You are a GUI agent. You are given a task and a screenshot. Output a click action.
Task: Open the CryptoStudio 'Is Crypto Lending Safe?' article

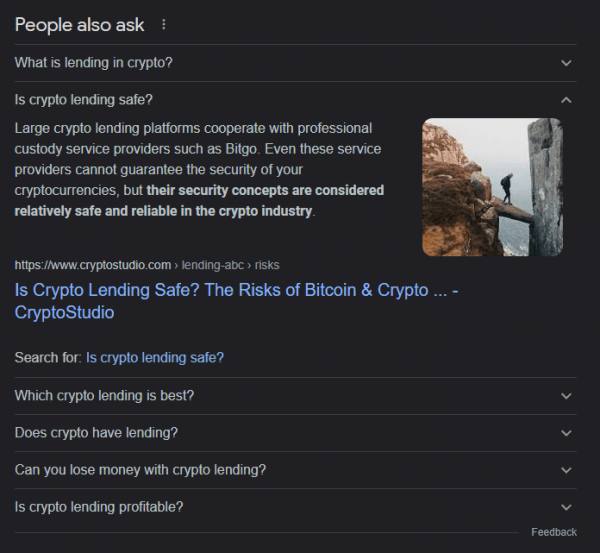click(236, 301)
